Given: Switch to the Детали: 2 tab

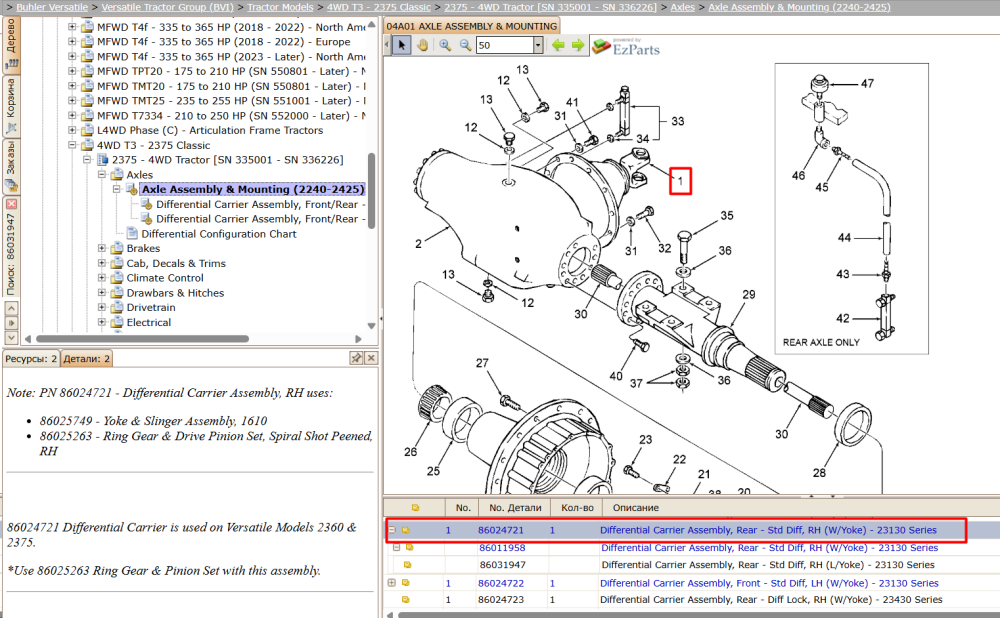Looking at the screenshot, I should 86,358.
